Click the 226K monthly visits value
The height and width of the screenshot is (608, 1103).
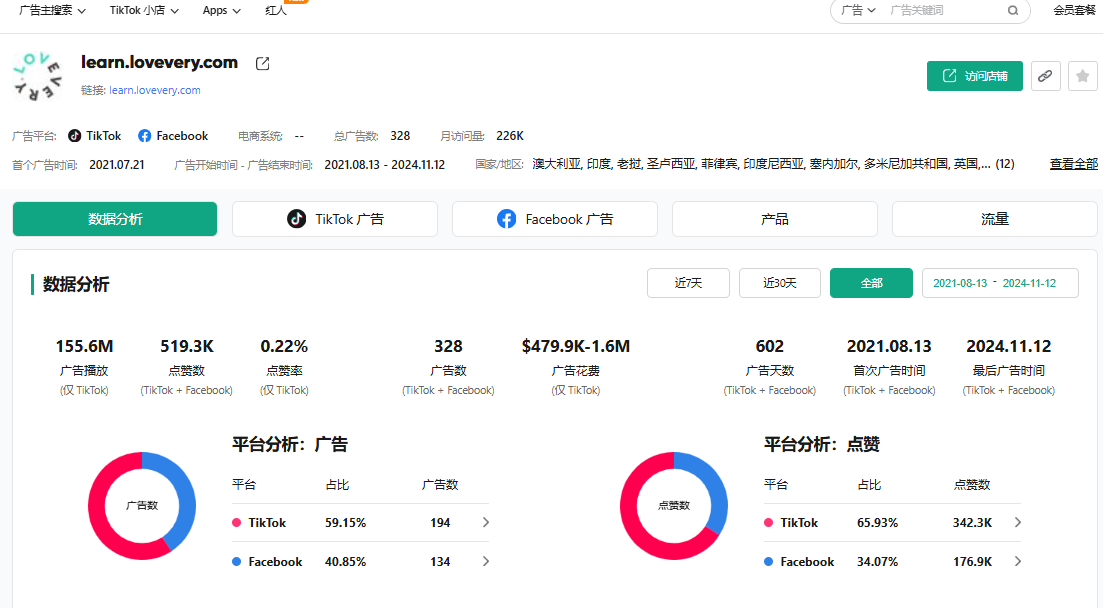pos(510,136)
